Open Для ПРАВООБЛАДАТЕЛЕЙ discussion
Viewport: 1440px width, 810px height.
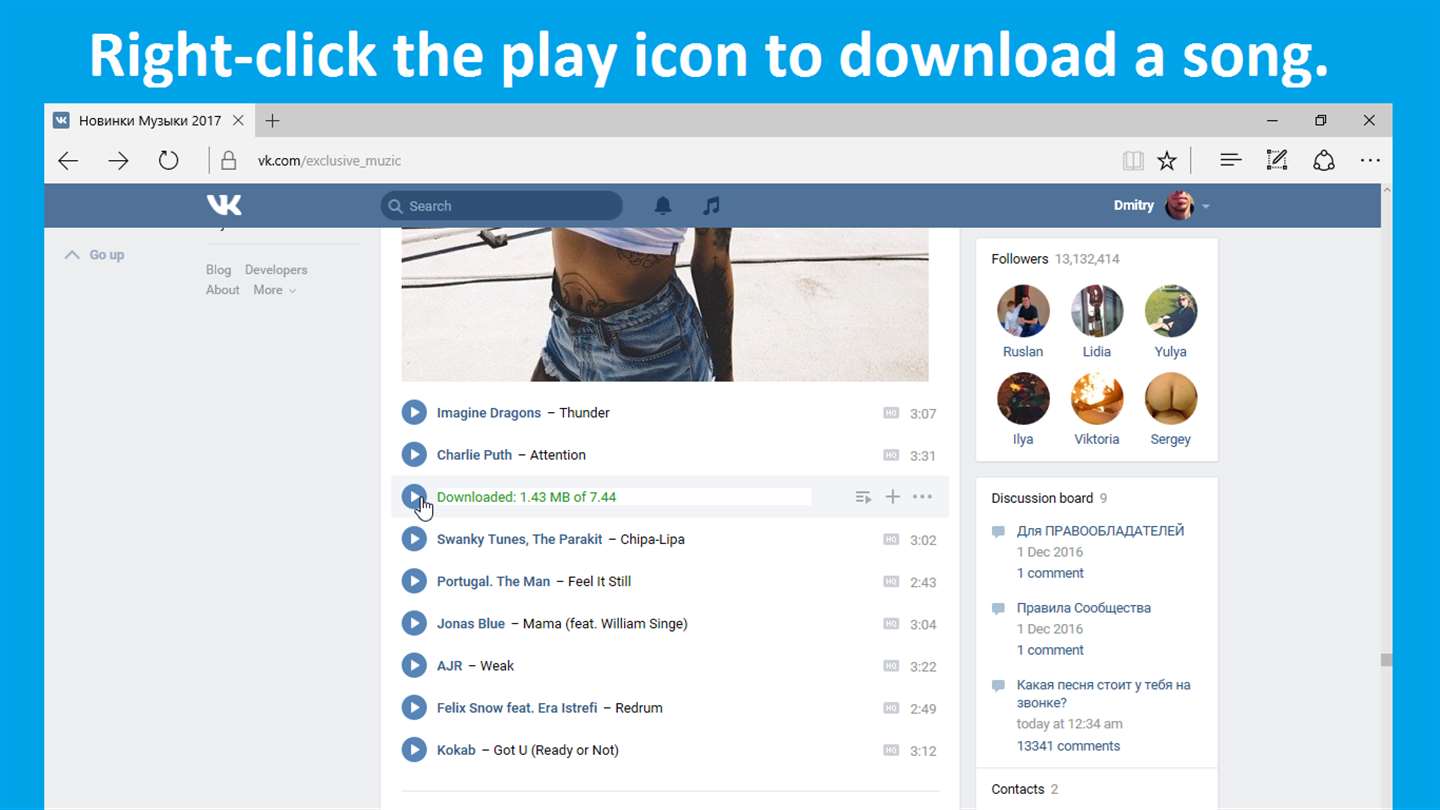pyautogui.click(x=1100, y=531)
